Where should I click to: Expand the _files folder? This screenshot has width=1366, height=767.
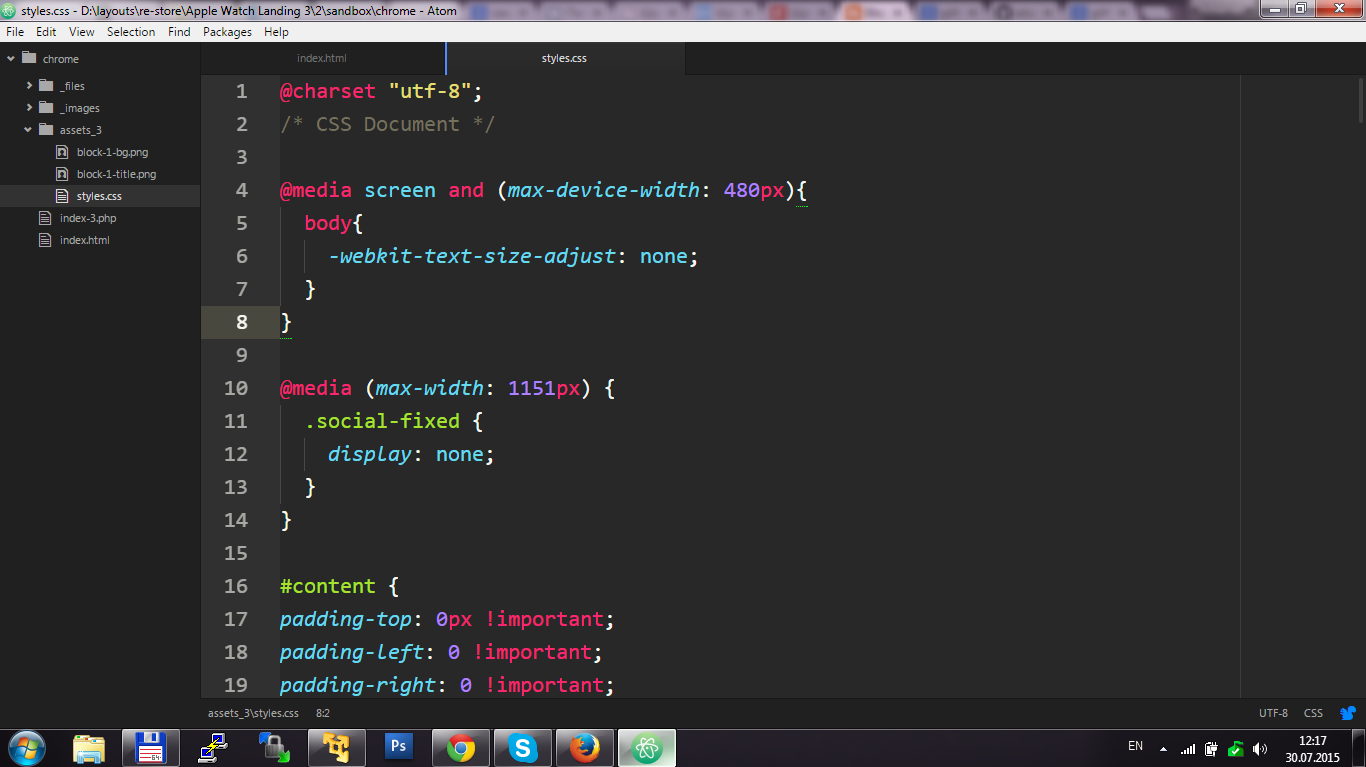pos(28,85)
